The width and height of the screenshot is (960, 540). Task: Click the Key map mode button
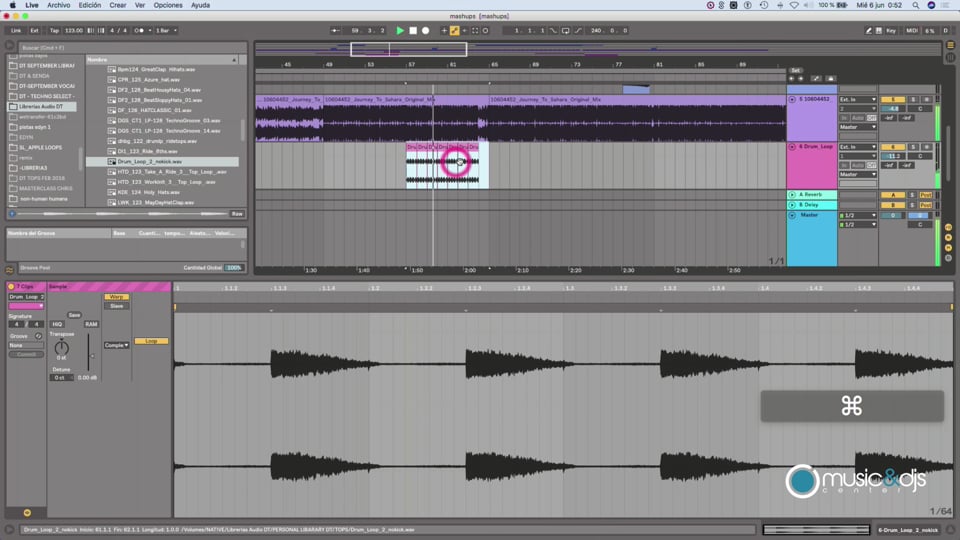891,31
